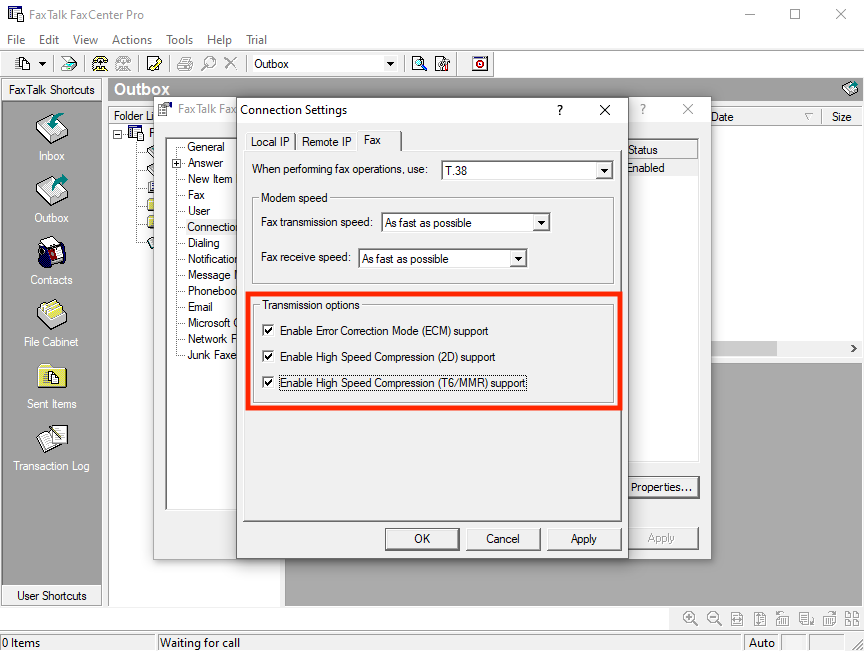
Task: Open the File Cabinet shortcut
Action: (51, 323)
